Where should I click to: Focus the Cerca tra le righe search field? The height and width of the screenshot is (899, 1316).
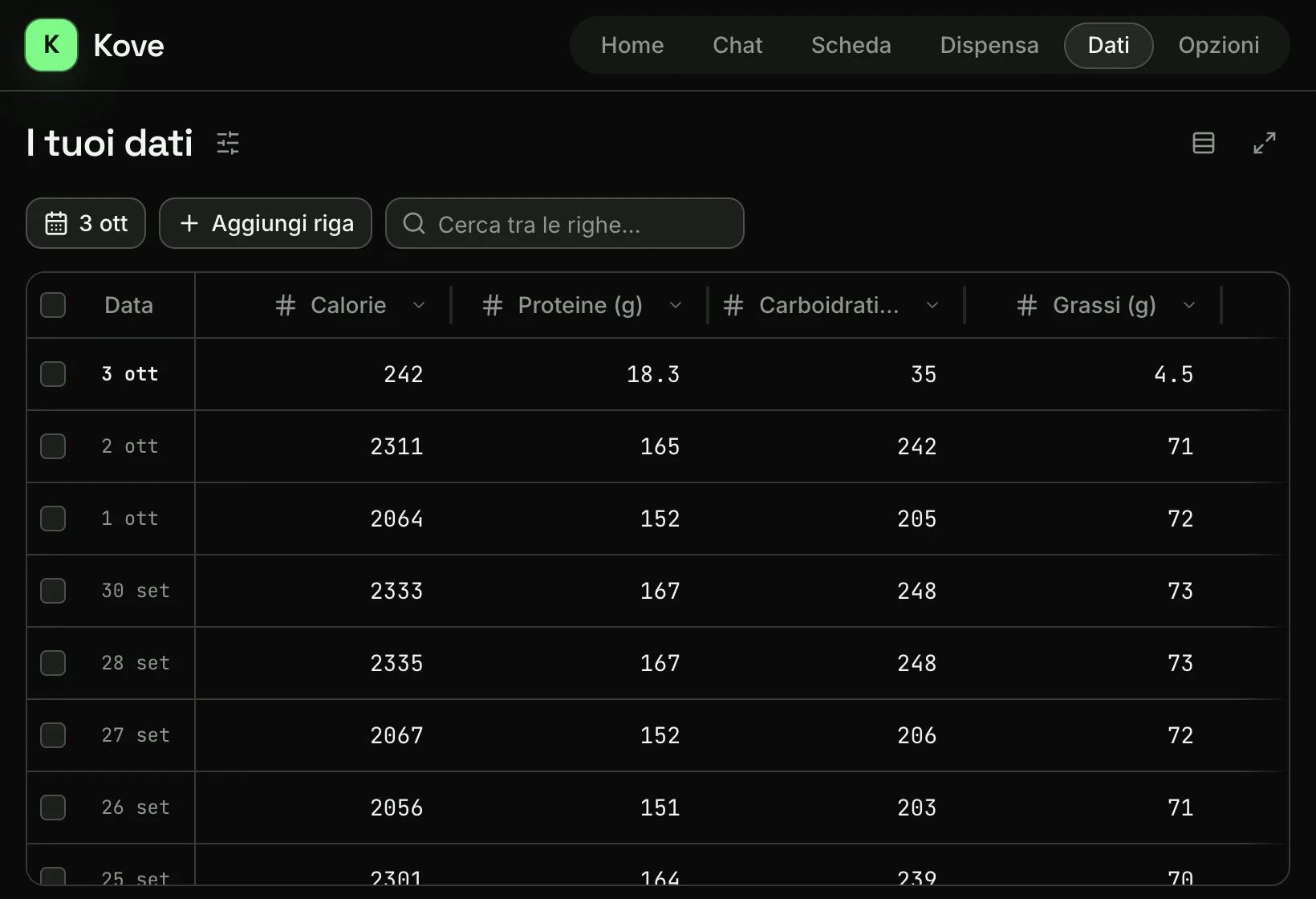(x=565, y=223)
